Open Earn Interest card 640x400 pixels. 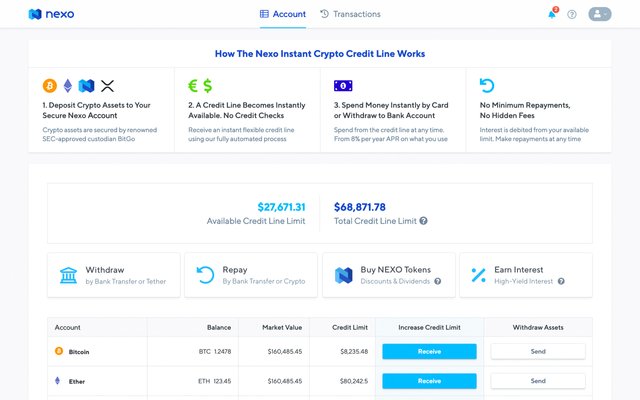(x=526, y=275)
